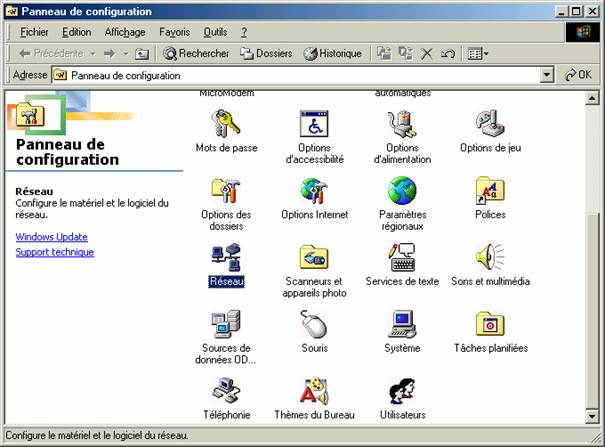Click the Réseau heading in left pane
Viewport: 605px width, 447px height.
tap(34, 191)
